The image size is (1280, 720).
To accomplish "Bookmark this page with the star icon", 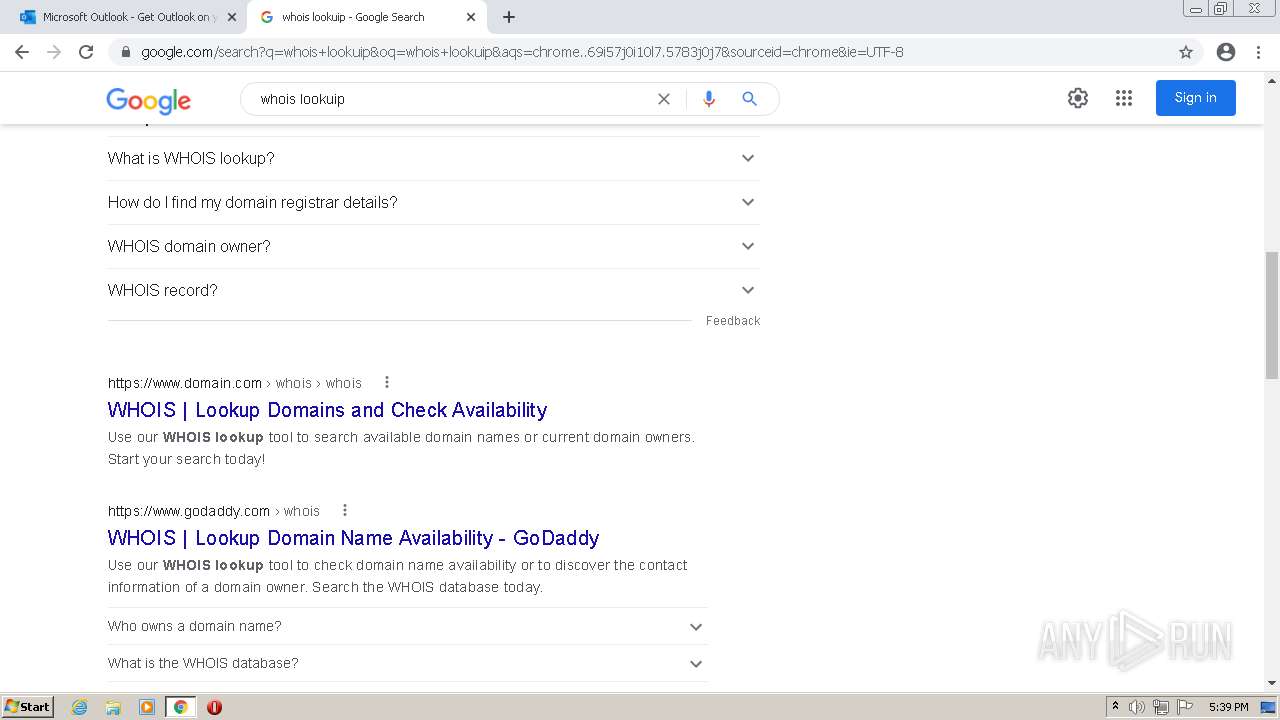I will point(1186,52).
